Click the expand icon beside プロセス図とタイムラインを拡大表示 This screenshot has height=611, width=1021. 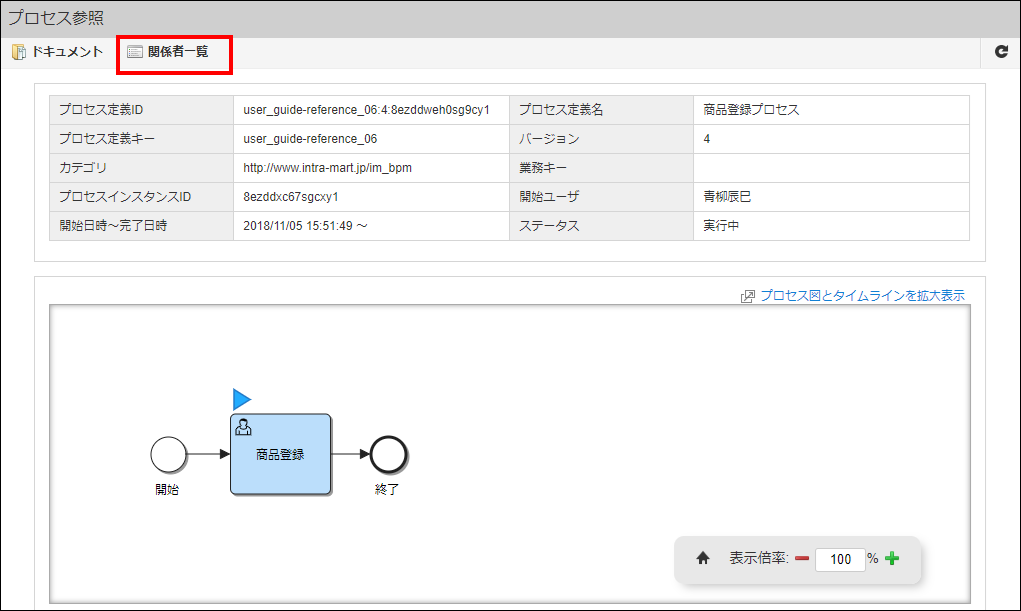(x=747, y=296)
